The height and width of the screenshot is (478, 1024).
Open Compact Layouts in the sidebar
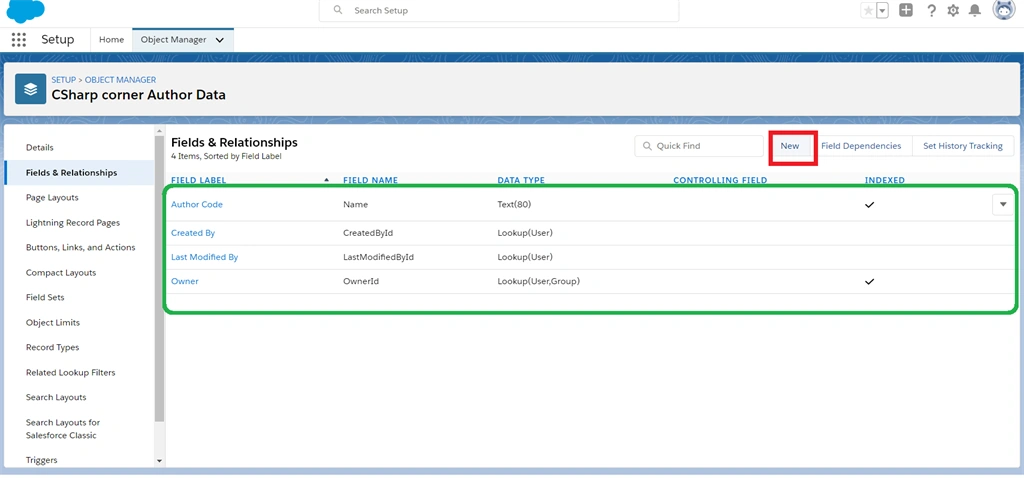[x=61, y=272]
